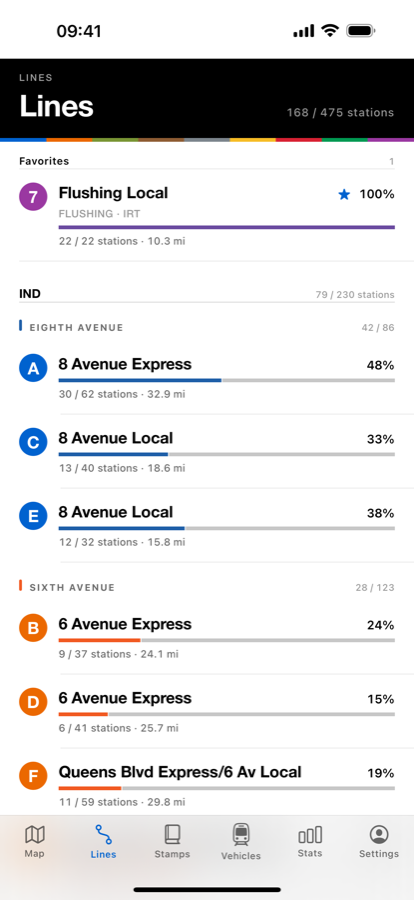414x900 pixels.
Task: Tap the blue E line badge
Action: click(x=33, y=515)
